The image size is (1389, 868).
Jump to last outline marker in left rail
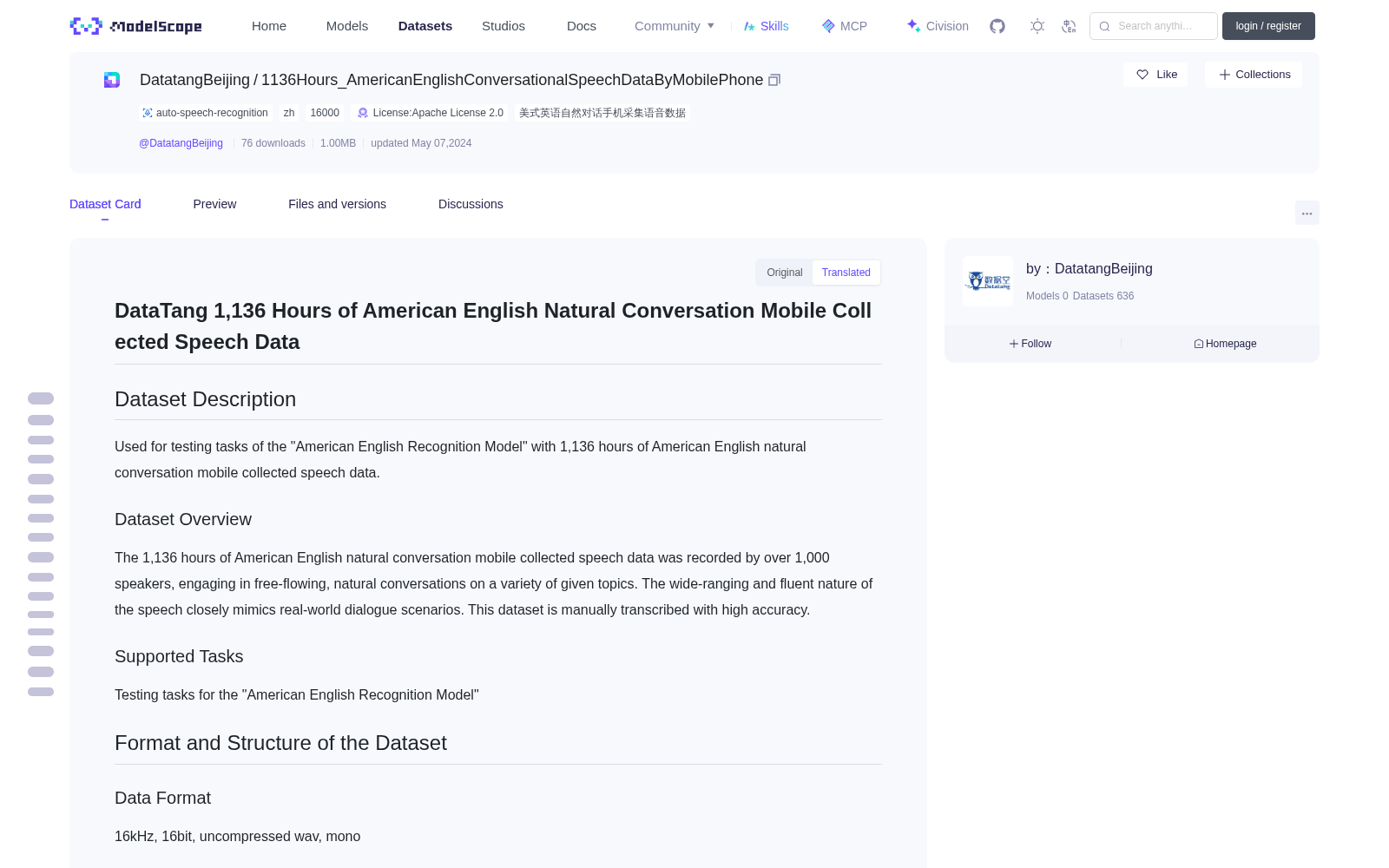point(41,692)
